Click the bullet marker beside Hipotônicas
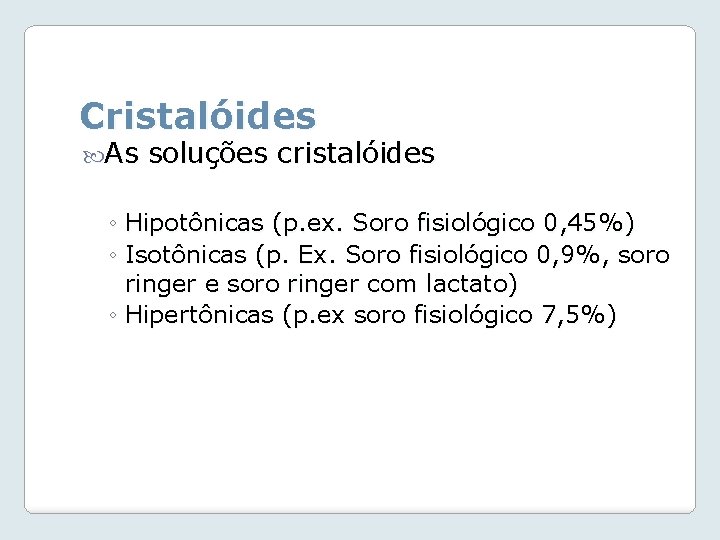Screen dimensions: 720x540 tap(113, 224)
